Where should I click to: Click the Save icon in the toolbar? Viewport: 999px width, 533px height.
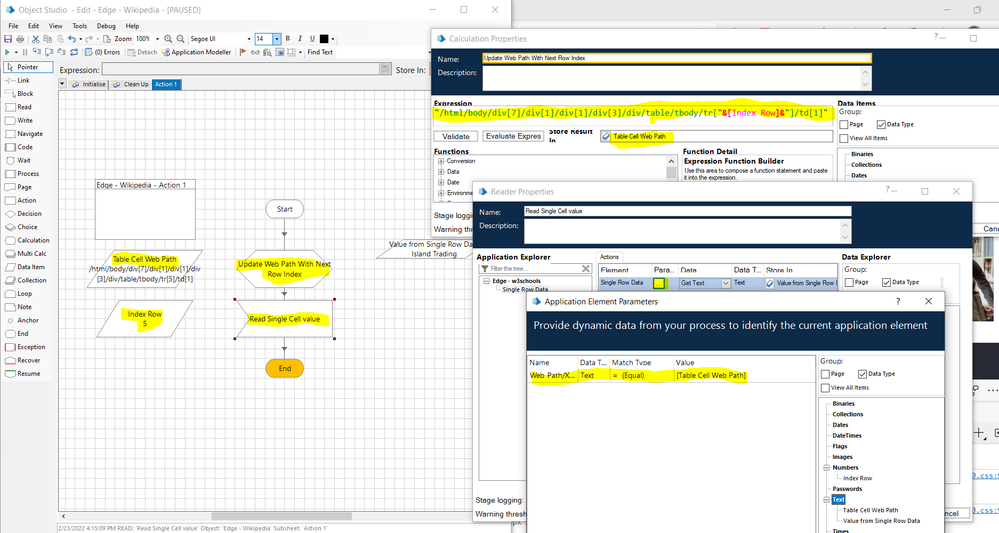[8, 39]
